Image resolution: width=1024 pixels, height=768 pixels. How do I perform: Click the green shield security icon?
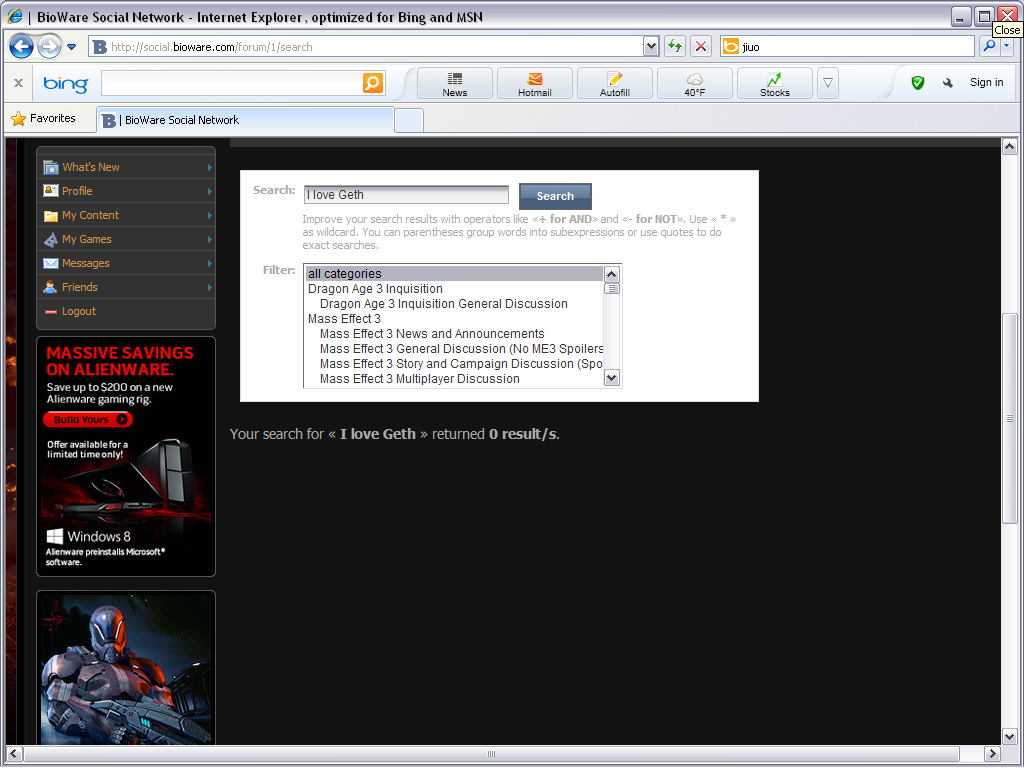click(917, 83)
